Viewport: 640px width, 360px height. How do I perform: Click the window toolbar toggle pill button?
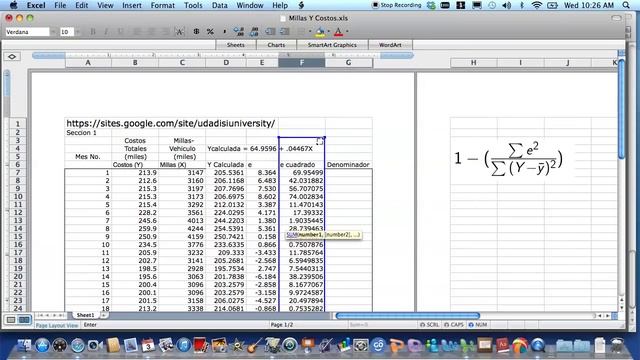pos(616,18)
